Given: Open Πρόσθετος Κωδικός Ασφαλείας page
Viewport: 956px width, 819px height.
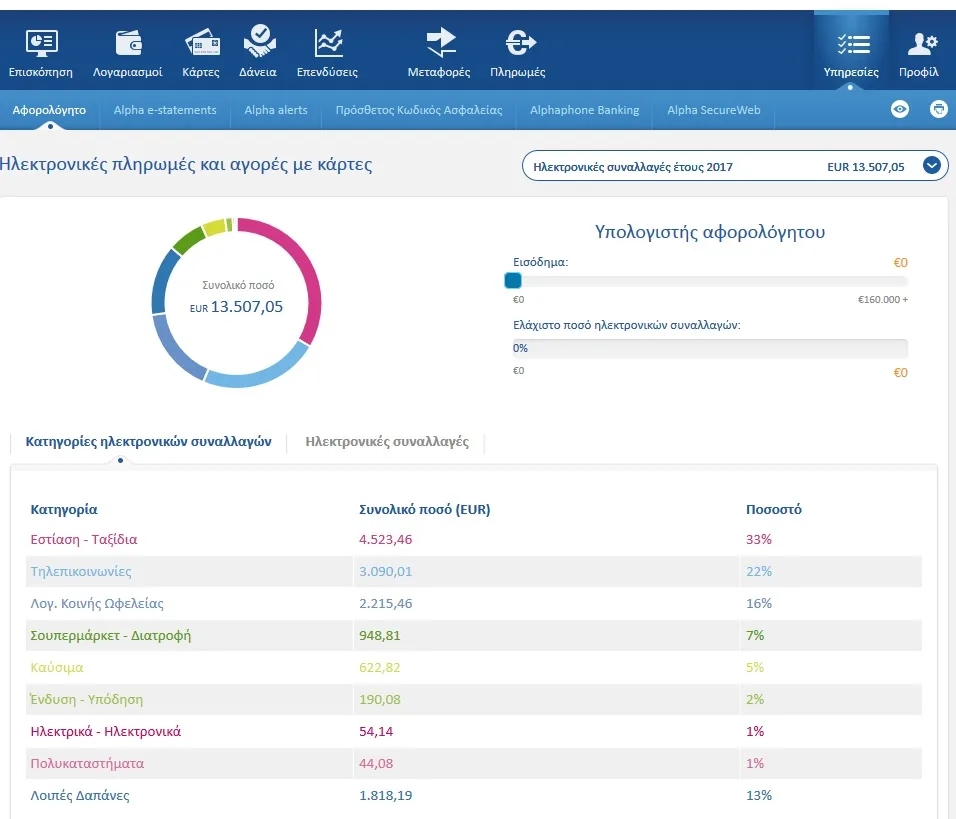Looking at the screenshot, I should [x=419, y=110].
